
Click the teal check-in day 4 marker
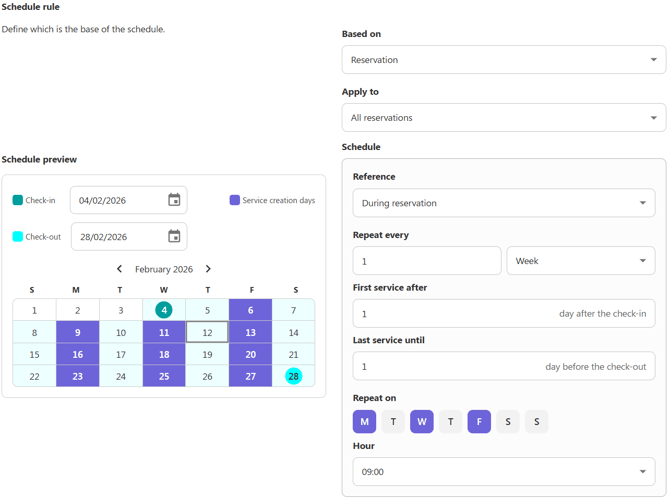pyautogui.click(x=164, y=310)
